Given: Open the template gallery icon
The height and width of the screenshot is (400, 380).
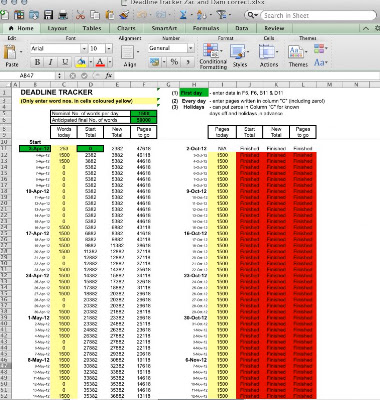Looking at the screenshot, I should (19, 15).
